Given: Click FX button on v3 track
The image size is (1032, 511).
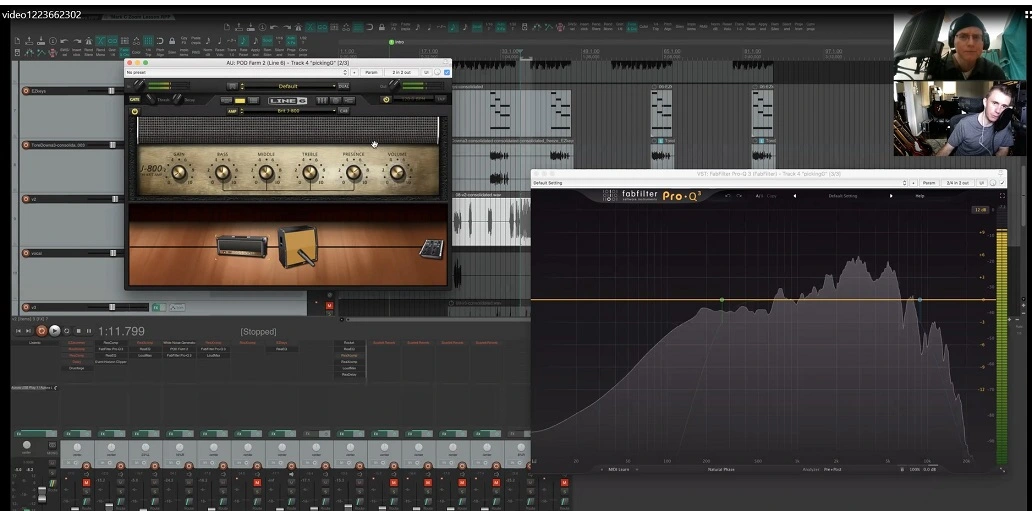Looking at the screenshot, I should [x=158, y=307].
